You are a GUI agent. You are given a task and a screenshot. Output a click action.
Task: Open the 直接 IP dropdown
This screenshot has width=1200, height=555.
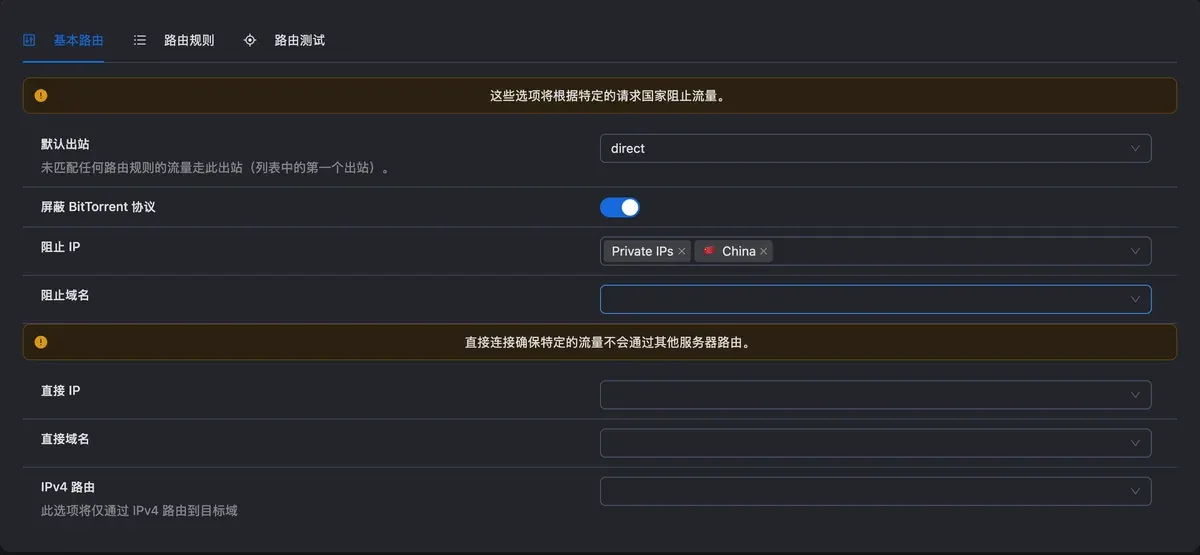tap(875, 395)
